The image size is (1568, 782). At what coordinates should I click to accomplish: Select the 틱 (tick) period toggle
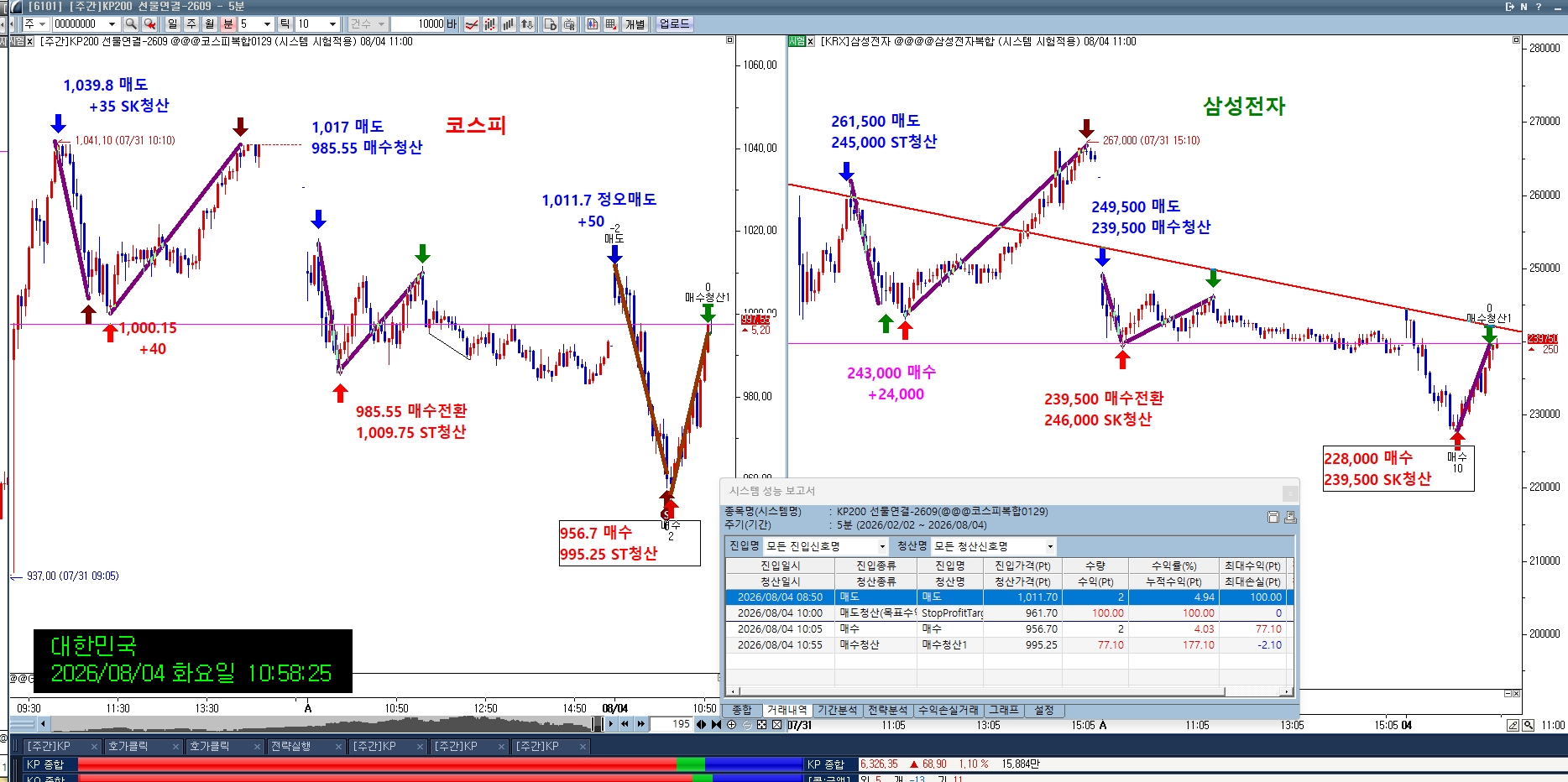[285, 24]
